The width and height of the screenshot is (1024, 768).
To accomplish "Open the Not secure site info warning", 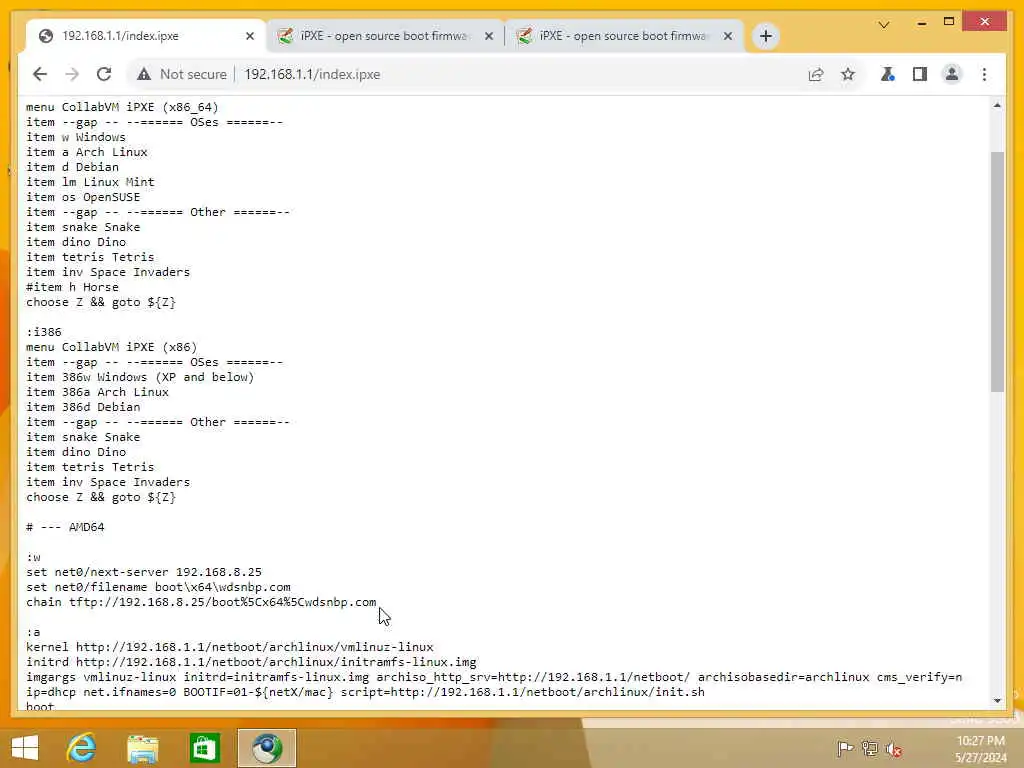I will click(182, 74).
